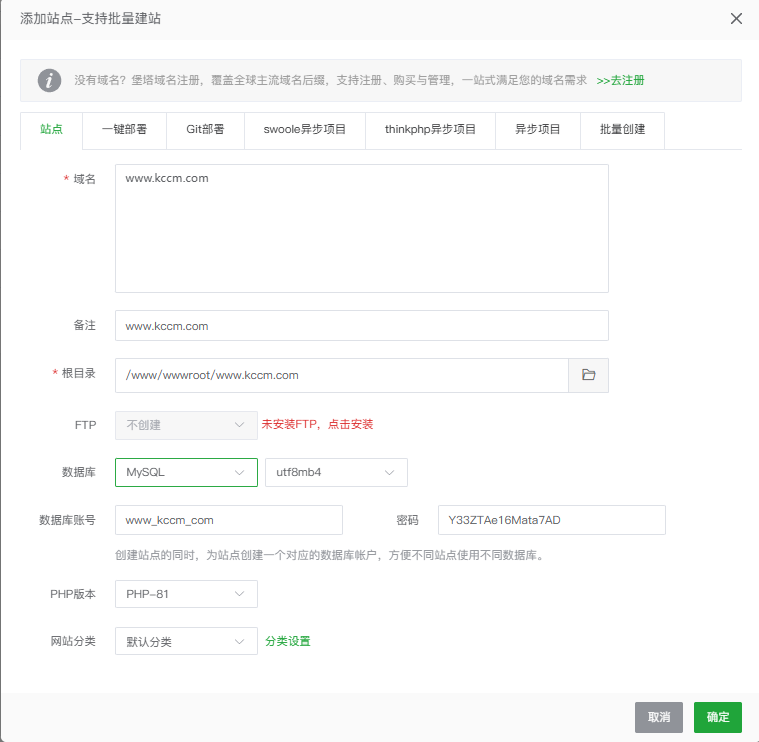Select the 站点 tab
Screen dimensions: 759x742
tap(51, 130)
